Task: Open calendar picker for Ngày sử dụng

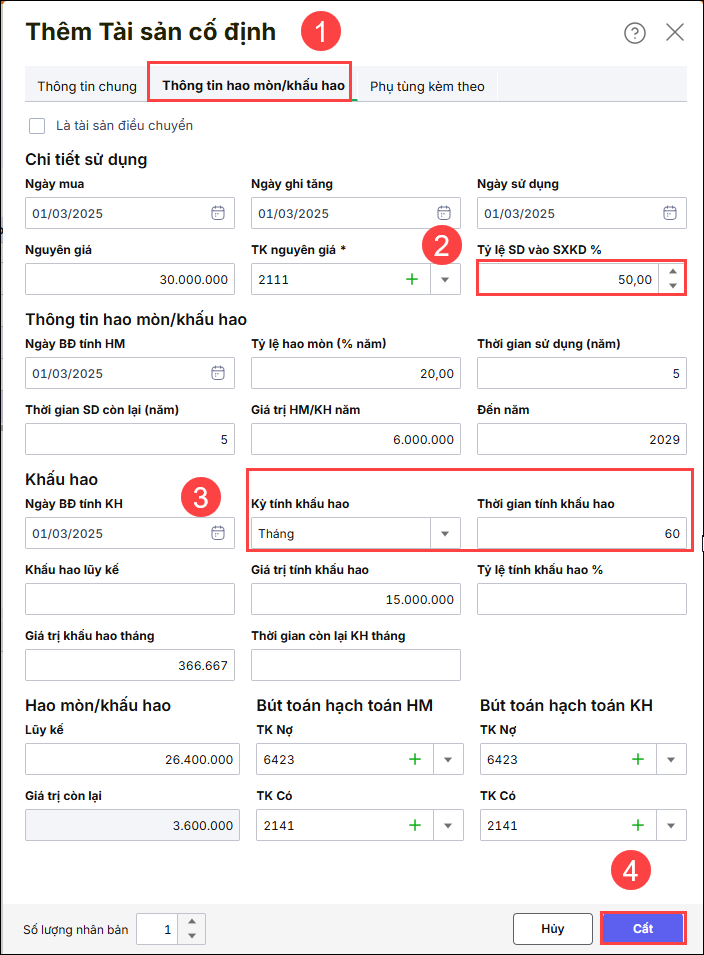Action: (670, 213)
